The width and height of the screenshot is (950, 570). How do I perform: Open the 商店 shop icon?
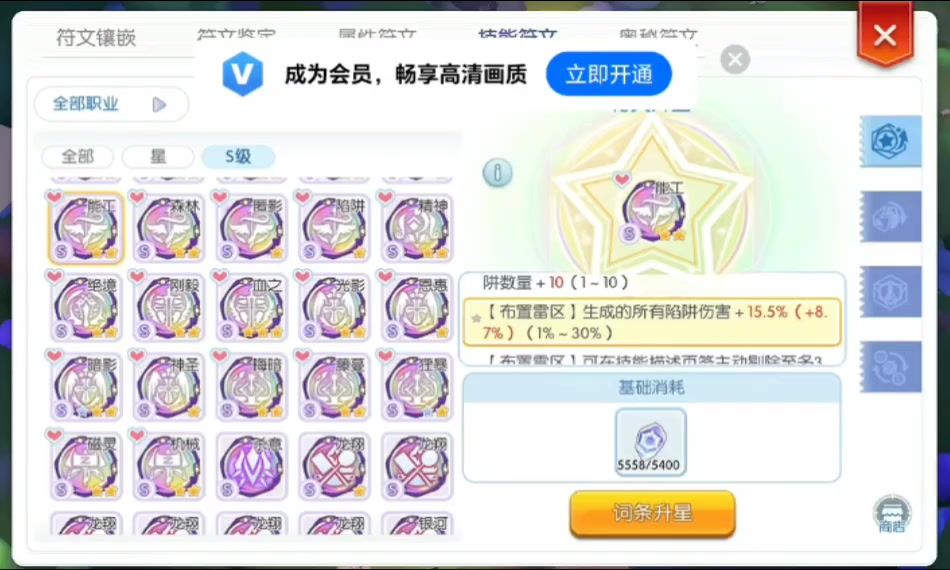tap(892, 514)
